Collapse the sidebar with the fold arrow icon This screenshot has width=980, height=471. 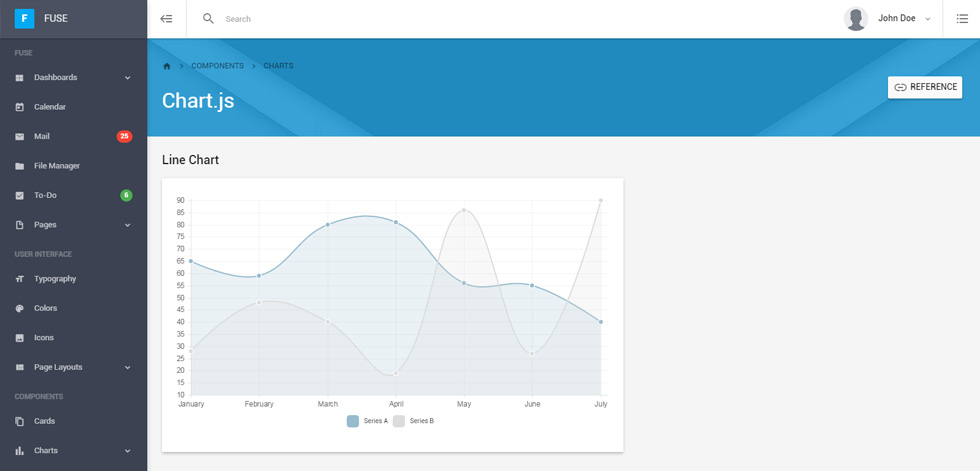166,19
